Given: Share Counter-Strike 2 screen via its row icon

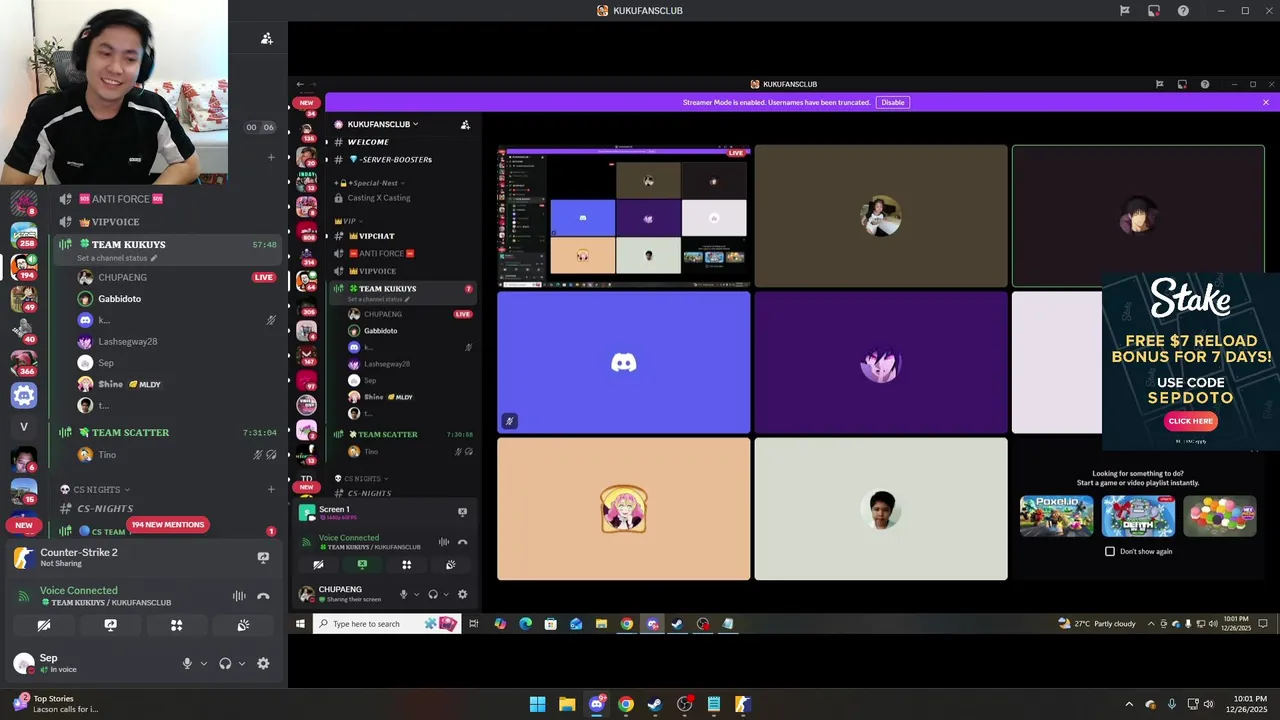Looking at the screenshot, I should click(263, 557).
